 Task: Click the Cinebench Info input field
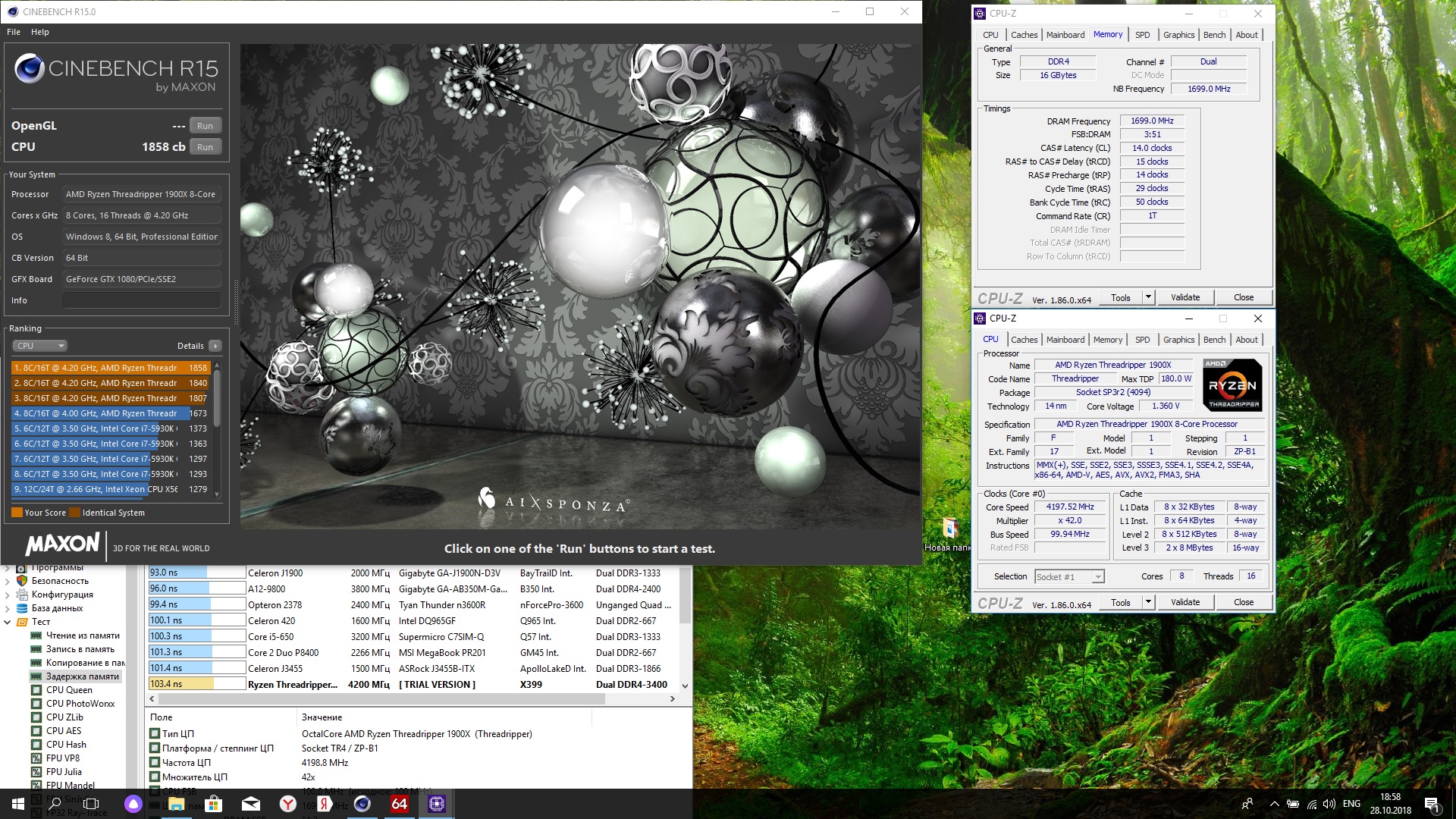point(142,300)
